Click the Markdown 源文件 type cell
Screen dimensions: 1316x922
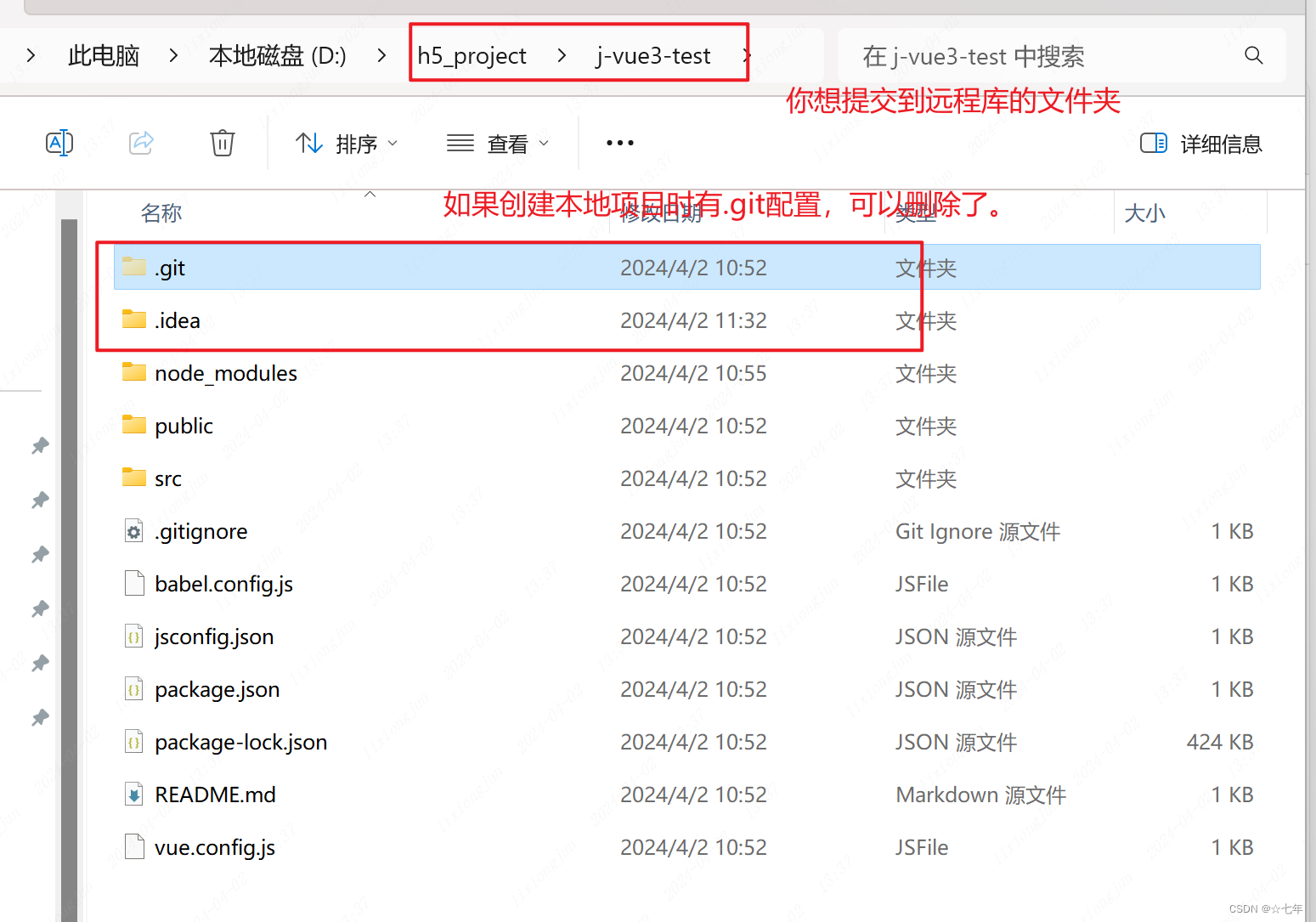pyautogui.click(x=981, y=795)
